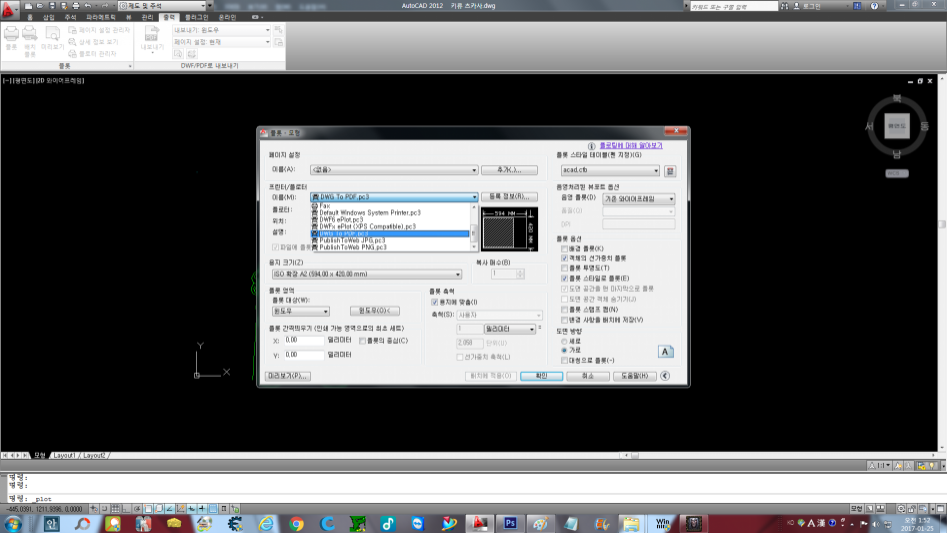The width and height of the screenshot is (947, 533).
Task: Enable the plot transparency checkbox
Action: pos(565,268)
